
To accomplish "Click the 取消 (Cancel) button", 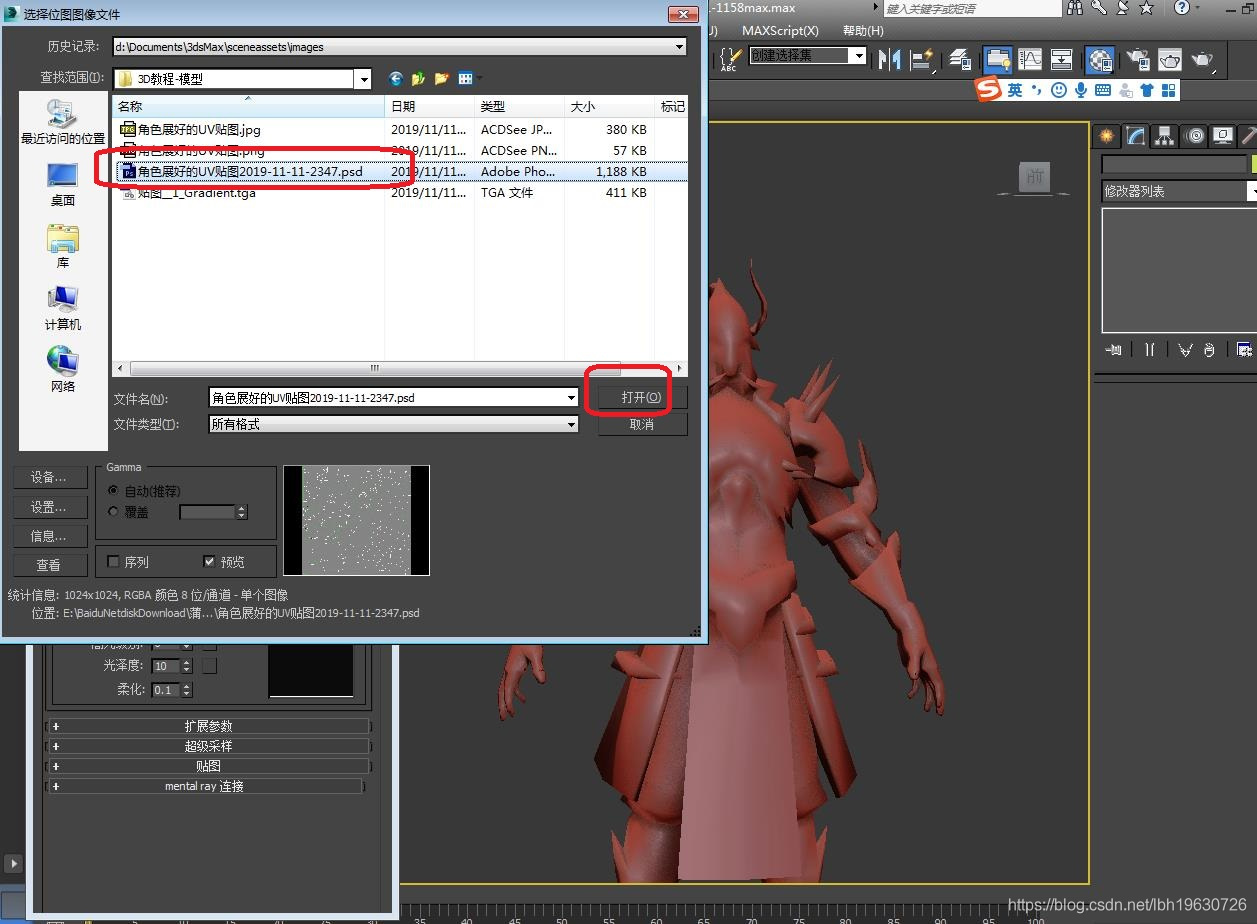I will point(642,424).
